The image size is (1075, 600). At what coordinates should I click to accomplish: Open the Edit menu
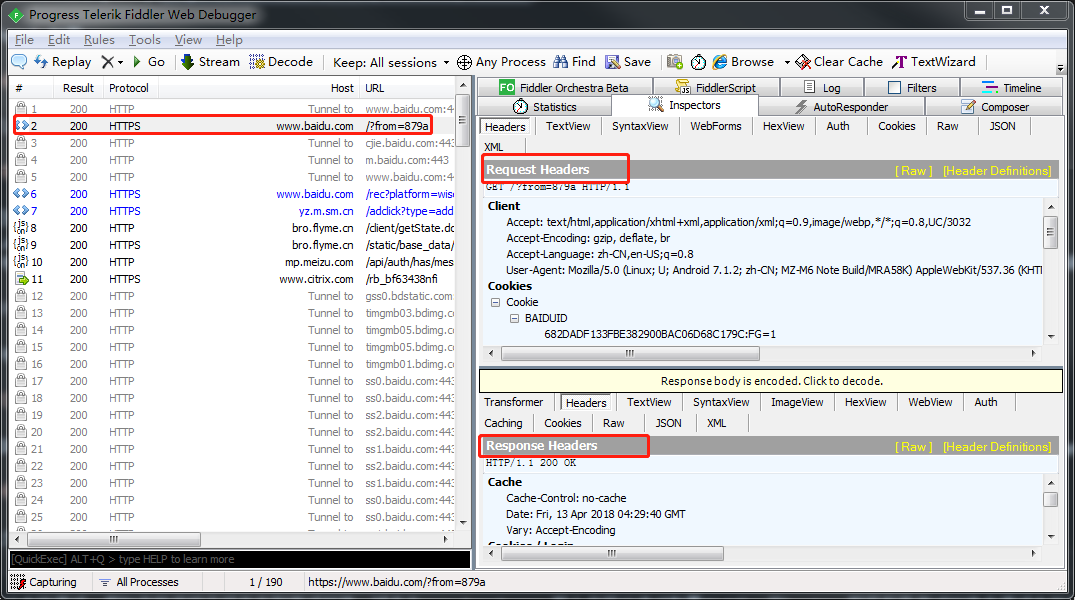pos(59,40)
